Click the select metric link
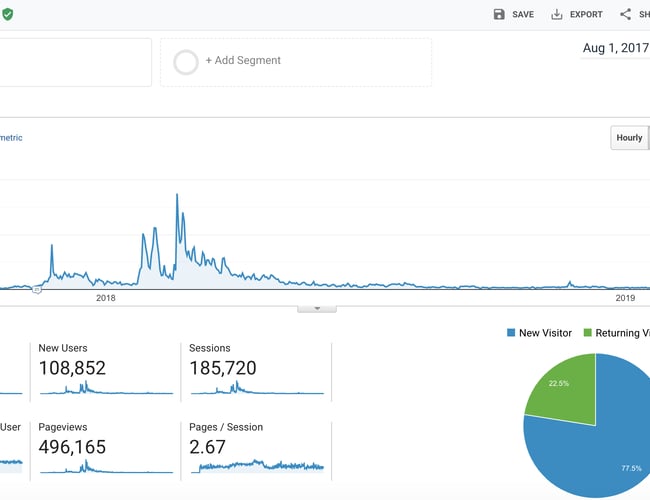Image resolution: width=650 pixels, height=500 pixels. tap(11, 138)
